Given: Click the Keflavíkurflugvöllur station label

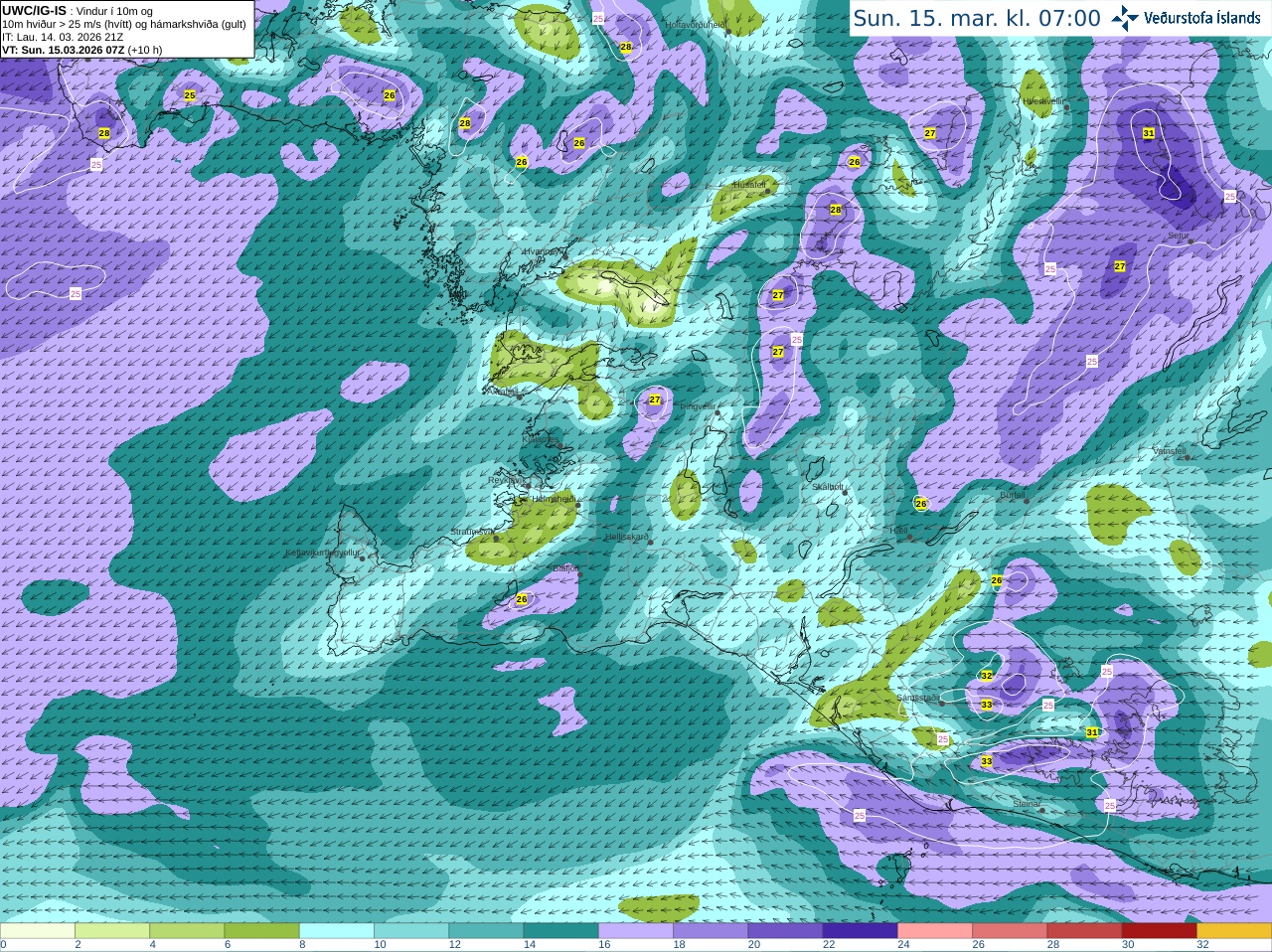Looking at the screenshot, I should (x=322, y=552).
